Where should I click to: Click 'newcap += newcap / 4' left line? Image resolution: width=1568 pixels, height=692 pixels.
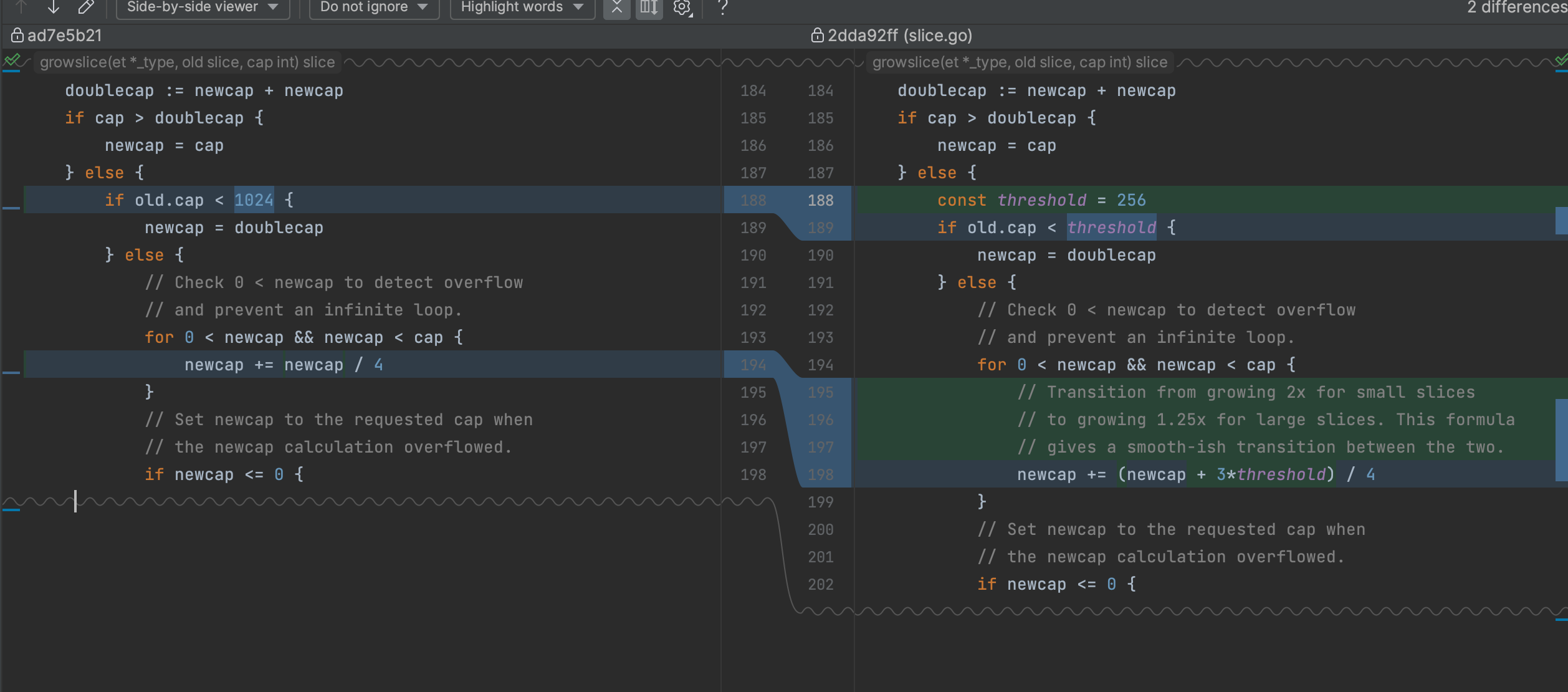point(284,365)
